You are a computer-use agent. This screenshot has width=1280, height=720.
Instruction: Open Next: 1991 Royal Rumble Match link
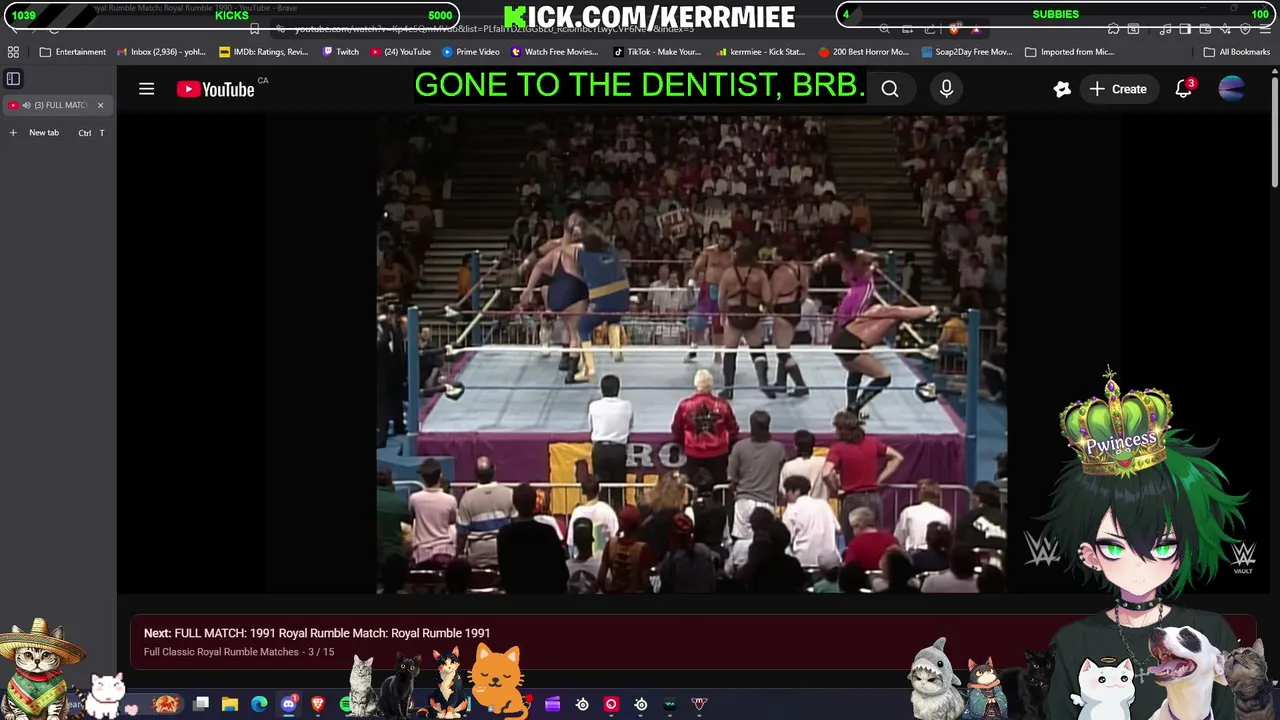pyautogui.click(x=317, y=633)
